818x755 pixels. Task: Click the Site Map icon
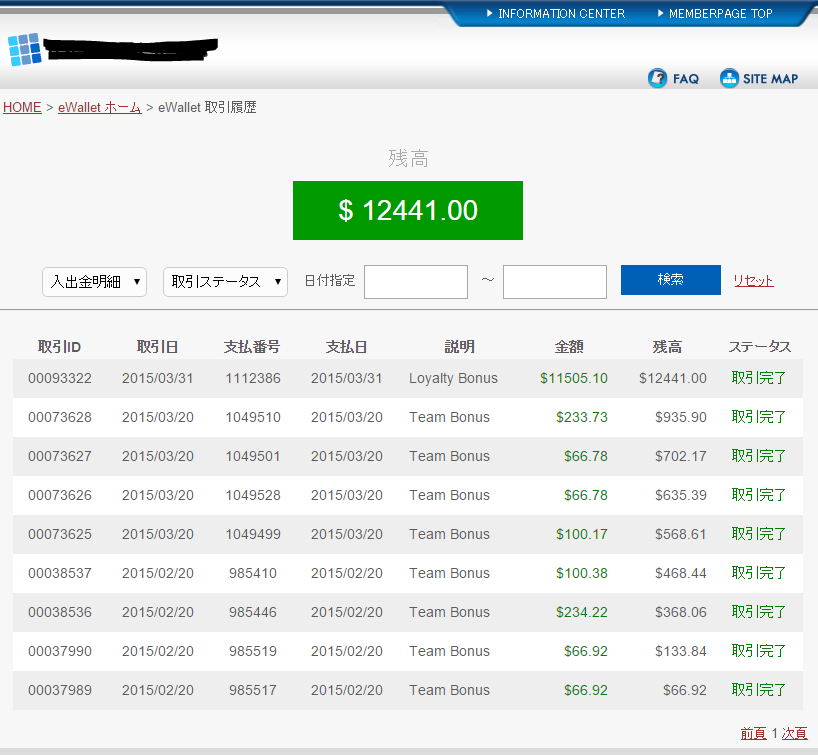point(730,78)
